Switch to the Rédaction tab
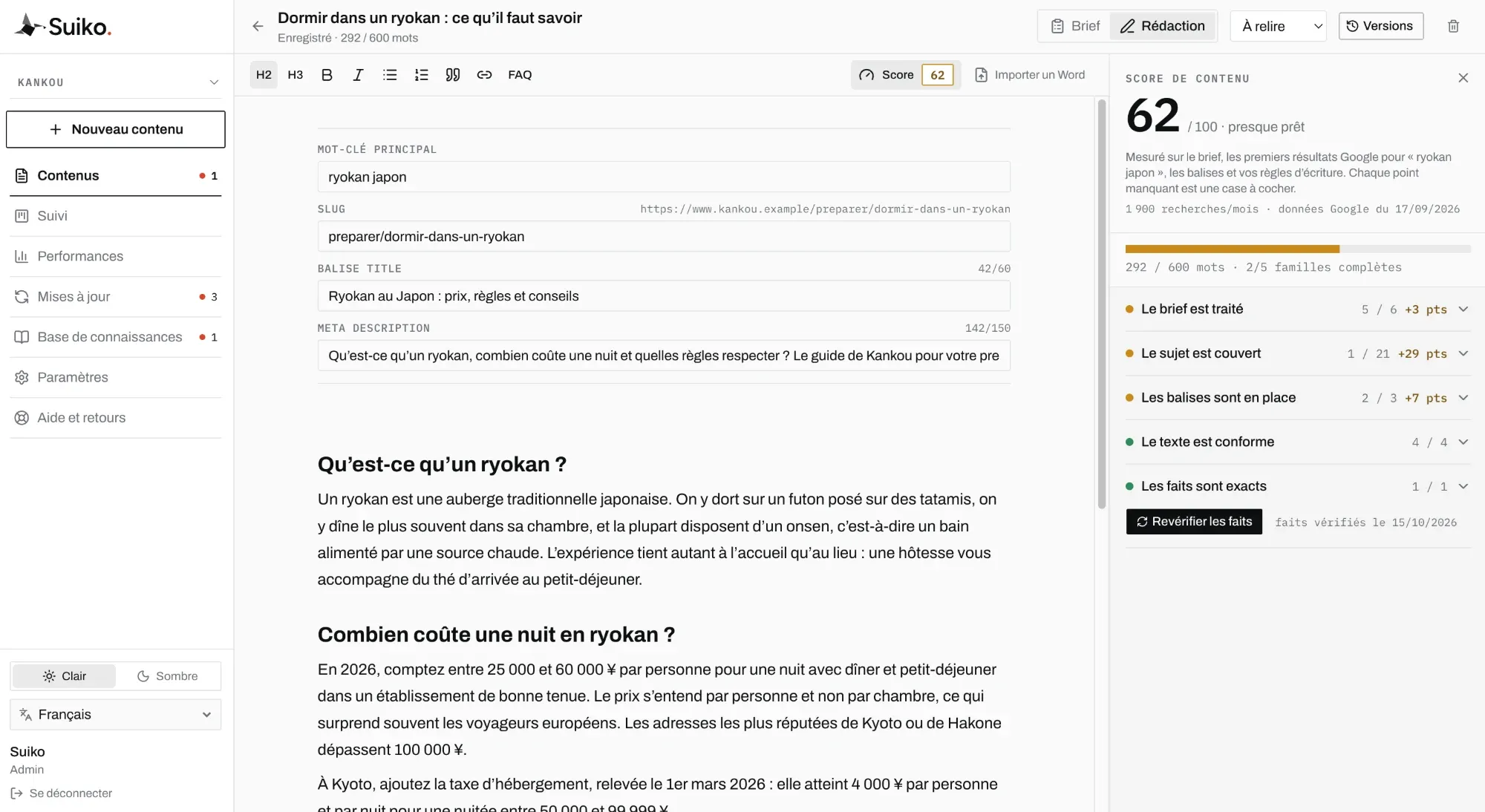Viewport: 1485px width, 812px height. click(1163, 26)
